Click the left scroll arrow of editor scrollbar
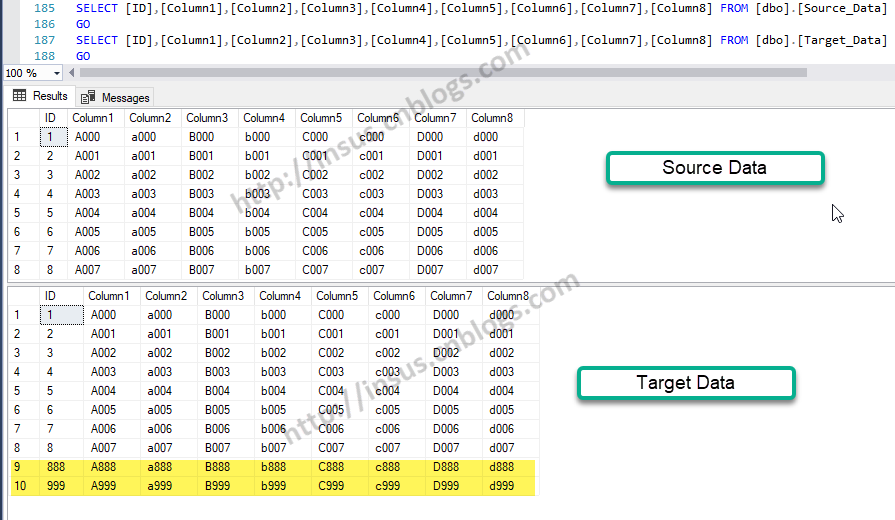The height and width of the screenshot is (520, 895). (x=71, y=73)
